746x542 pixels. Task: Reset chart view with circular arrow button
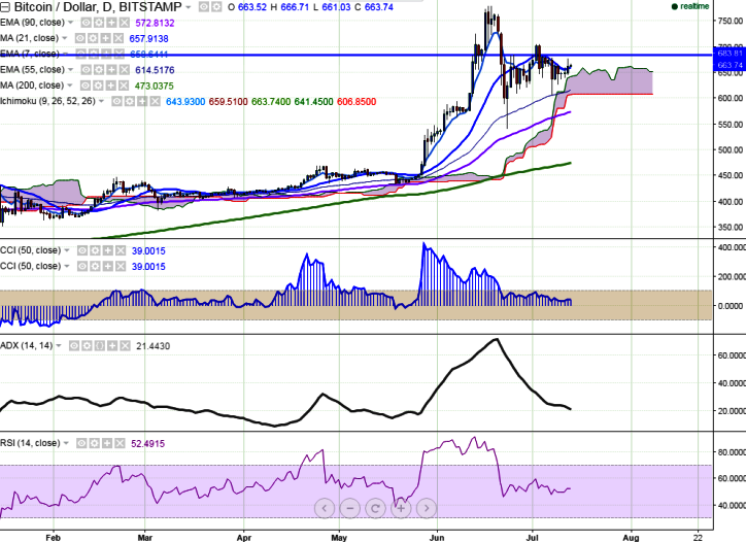pyautogui.click(x=375, y=508)
